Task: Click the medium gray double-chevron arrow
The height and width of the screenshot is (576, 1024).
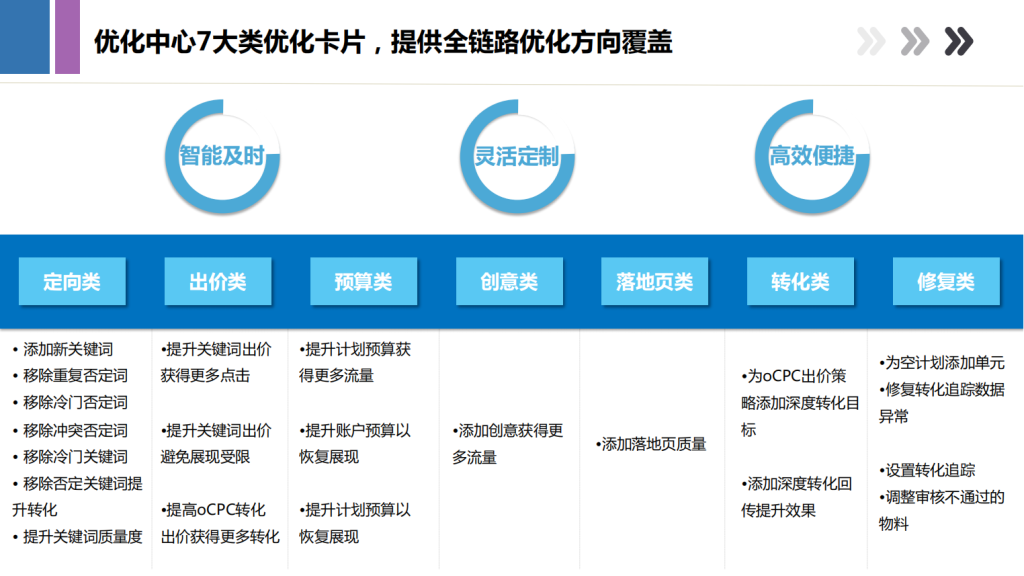Action: 914,42
